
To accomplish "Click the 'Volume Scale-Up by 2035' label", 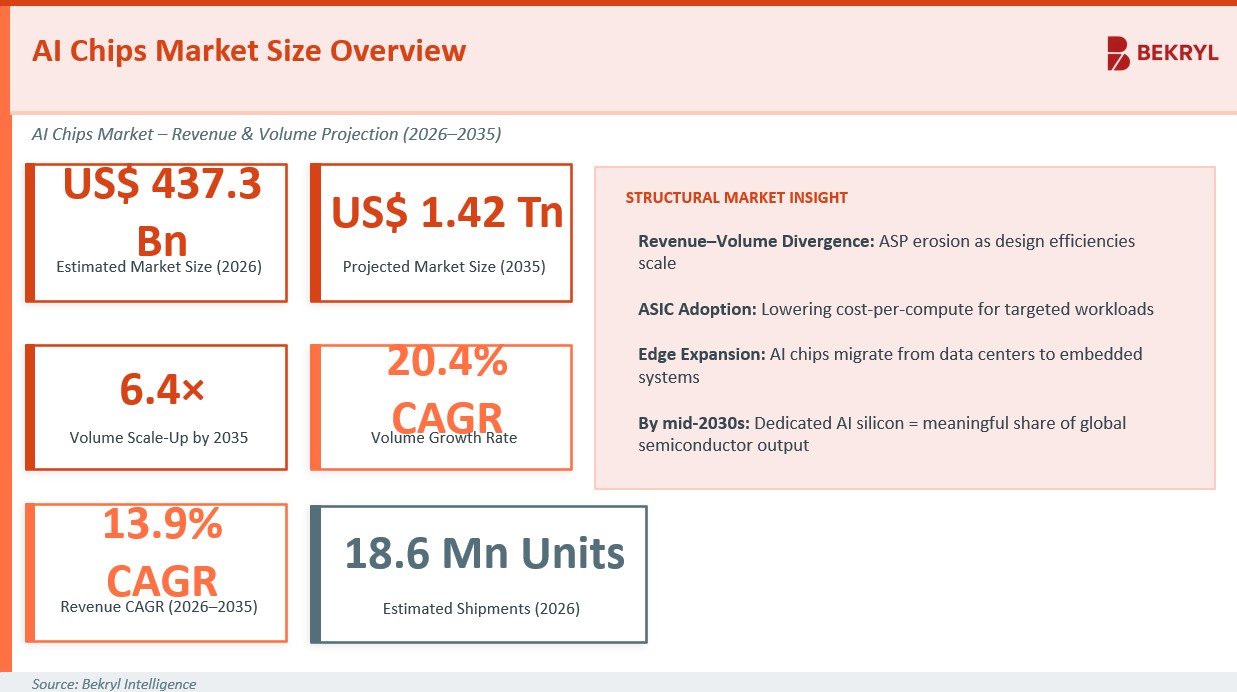I will 159,437.
